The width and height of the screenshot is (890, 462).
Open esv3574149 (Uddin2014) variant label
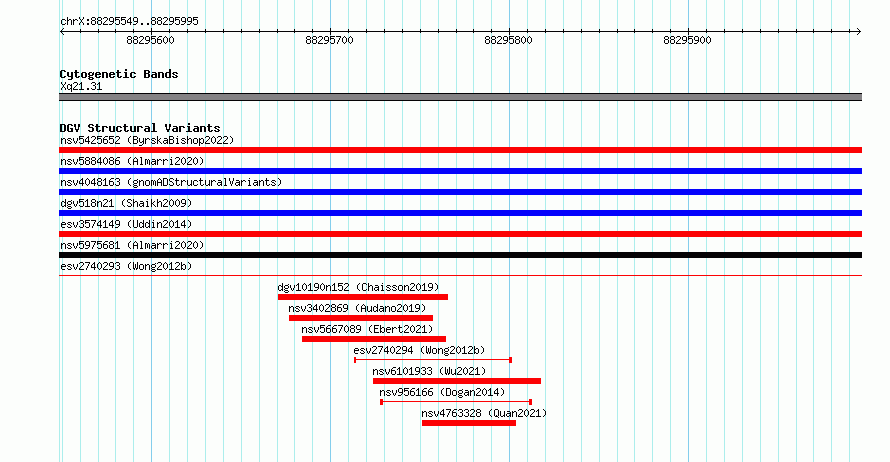coord(126,224)
